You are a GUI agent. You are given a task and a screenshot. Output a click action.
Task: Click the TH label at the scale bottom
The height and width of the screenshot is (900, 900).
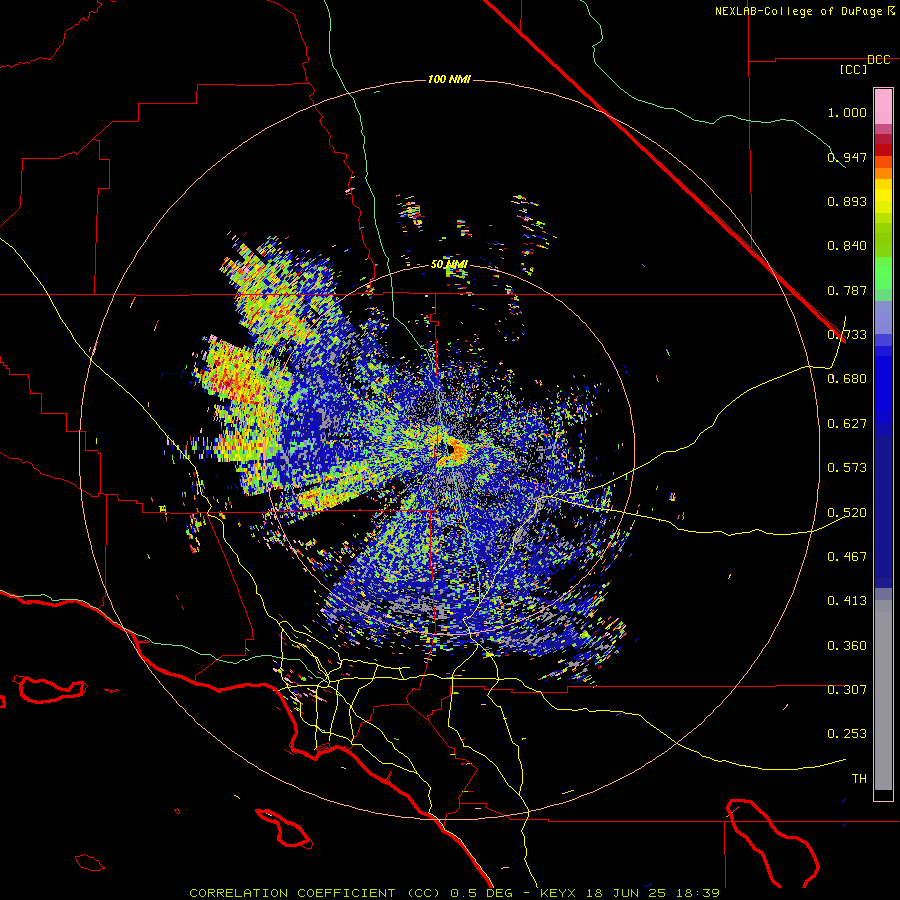pos(859,779)
